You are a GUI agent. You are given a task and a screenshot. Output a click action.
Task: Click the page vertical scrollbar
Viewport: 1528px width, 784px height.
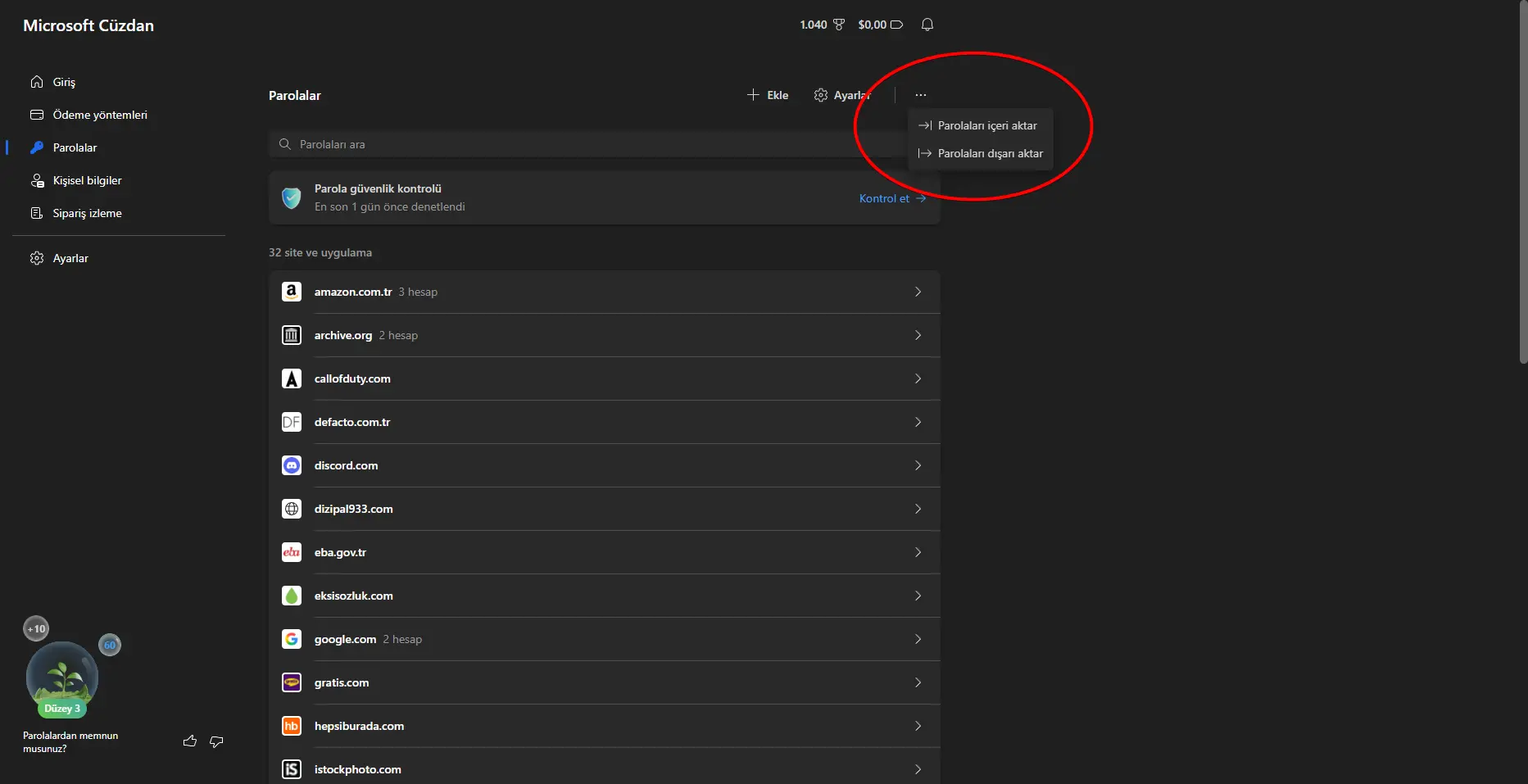(x=1523, y=182)
